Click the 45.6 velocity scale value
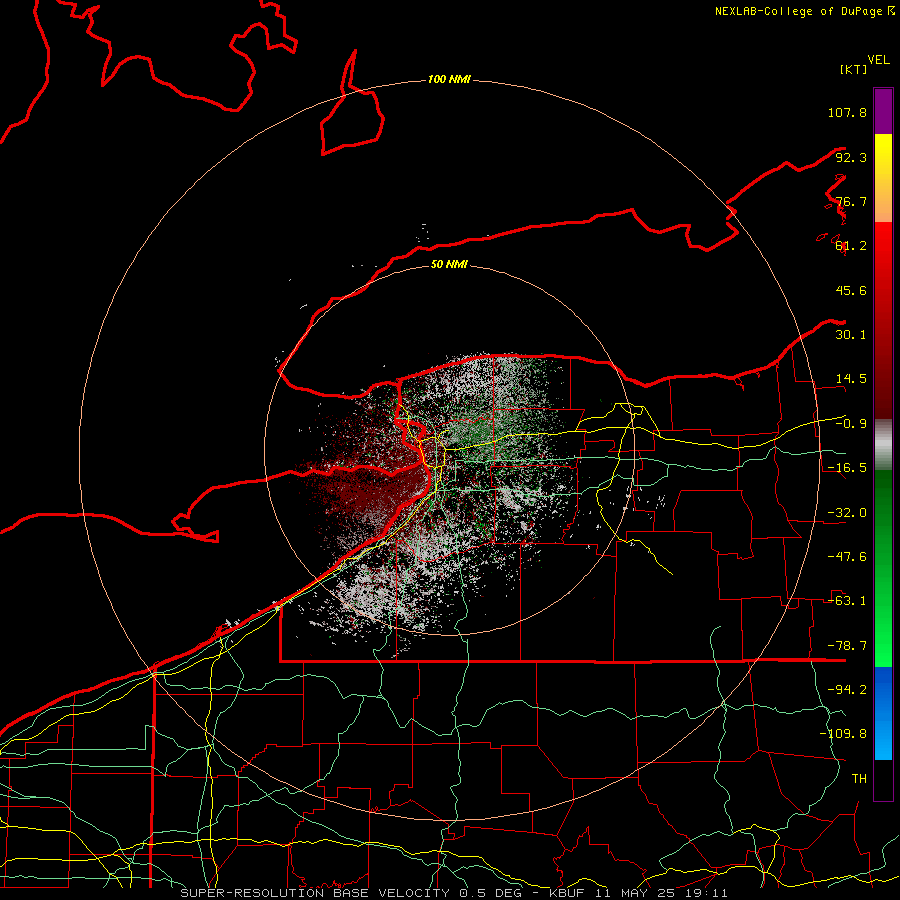 851,290
